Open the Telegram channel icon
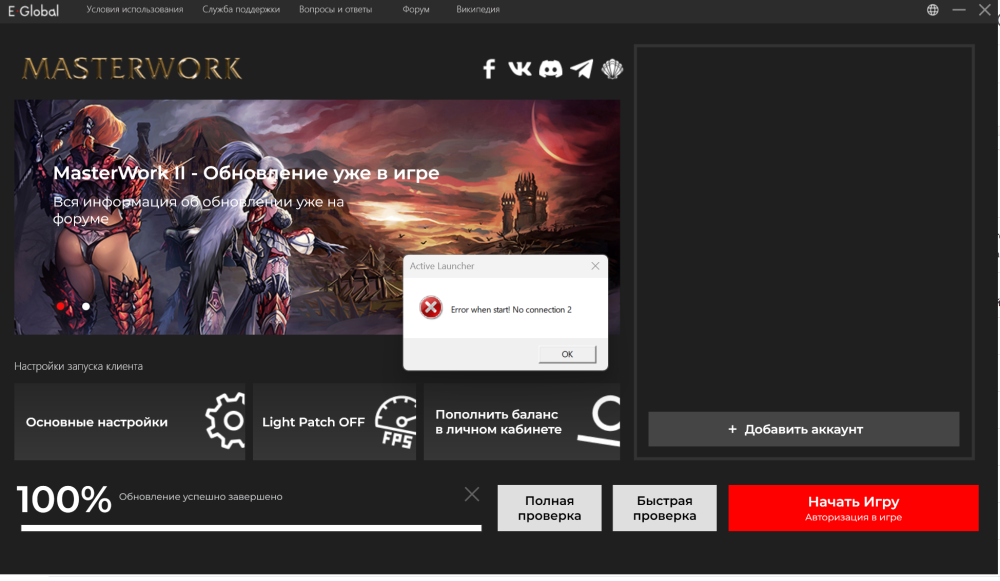This screenshot has height=581, width=1000. pos(581,69)
